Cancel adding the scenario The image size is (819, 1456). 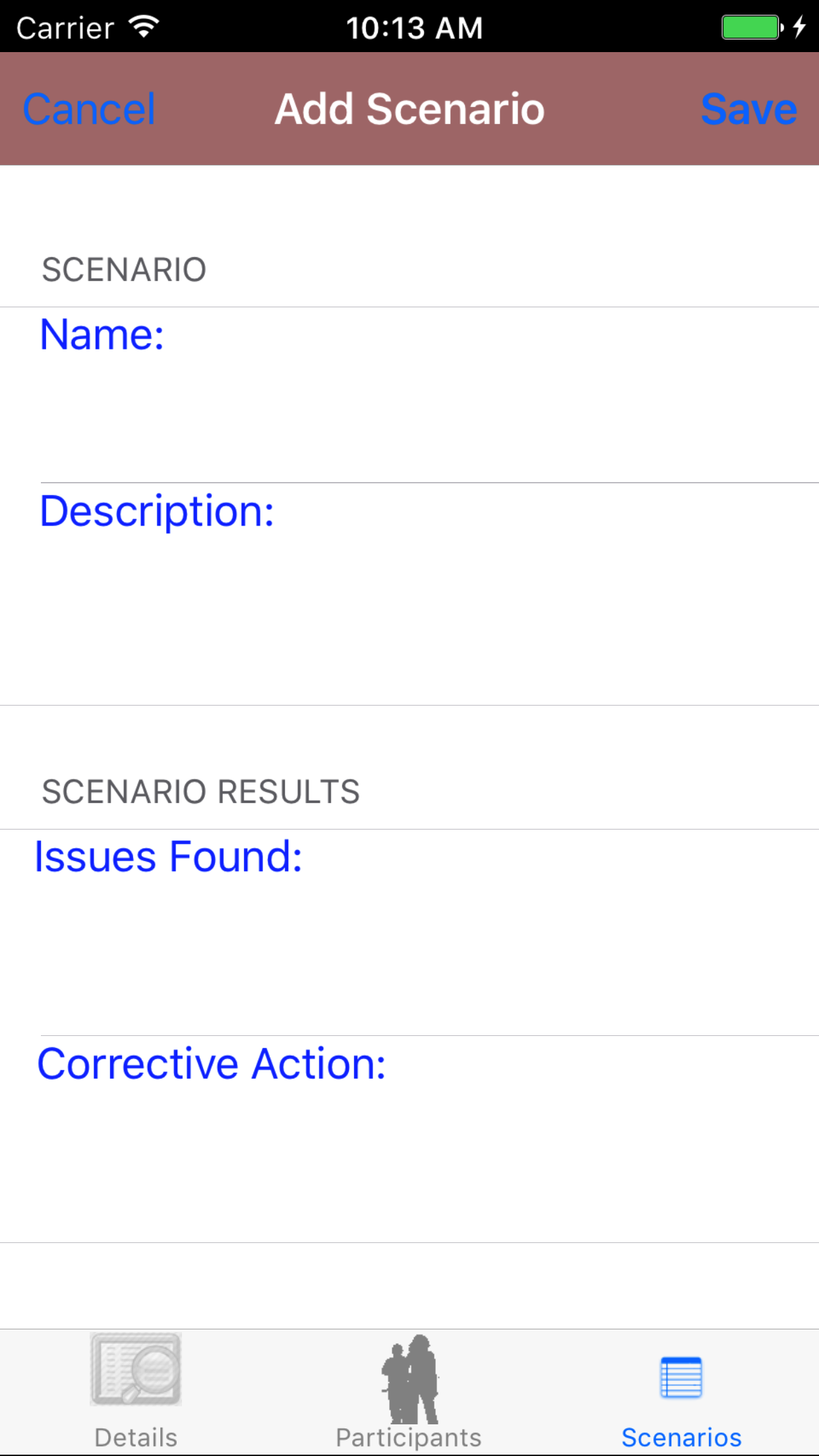89,109
